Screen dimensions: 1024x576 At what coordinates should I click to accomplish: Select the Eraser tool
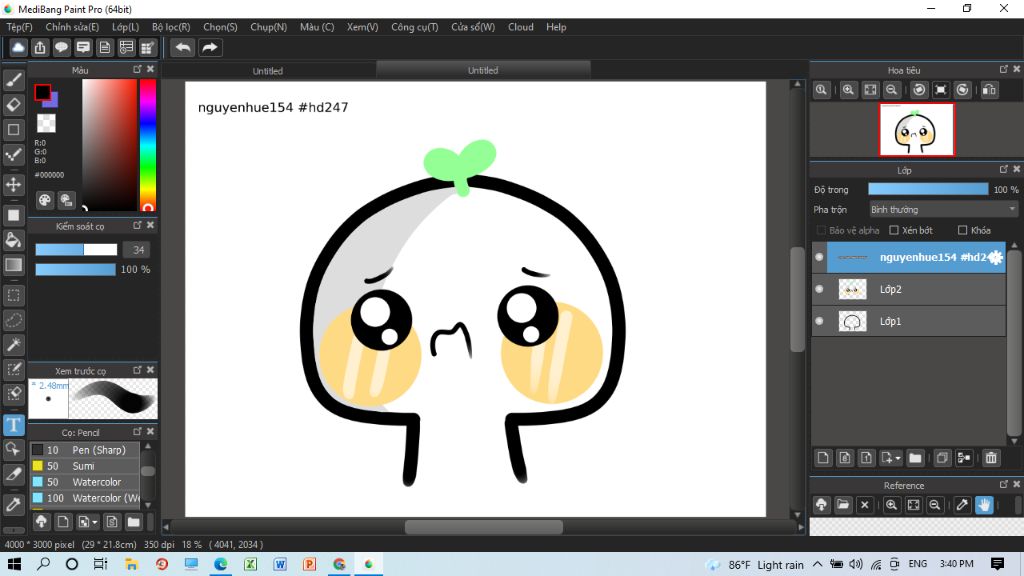point(14,105)
